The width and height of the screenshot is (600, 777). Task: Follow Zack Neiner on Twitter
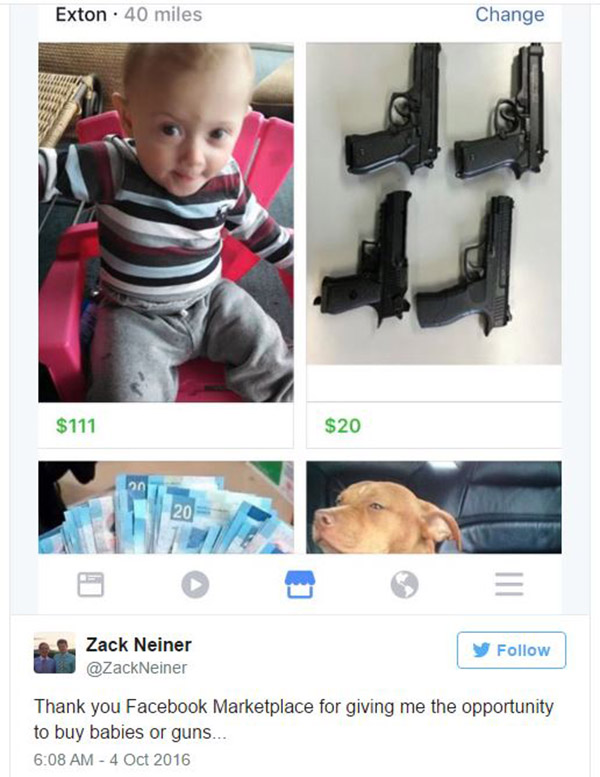[511, 650]
